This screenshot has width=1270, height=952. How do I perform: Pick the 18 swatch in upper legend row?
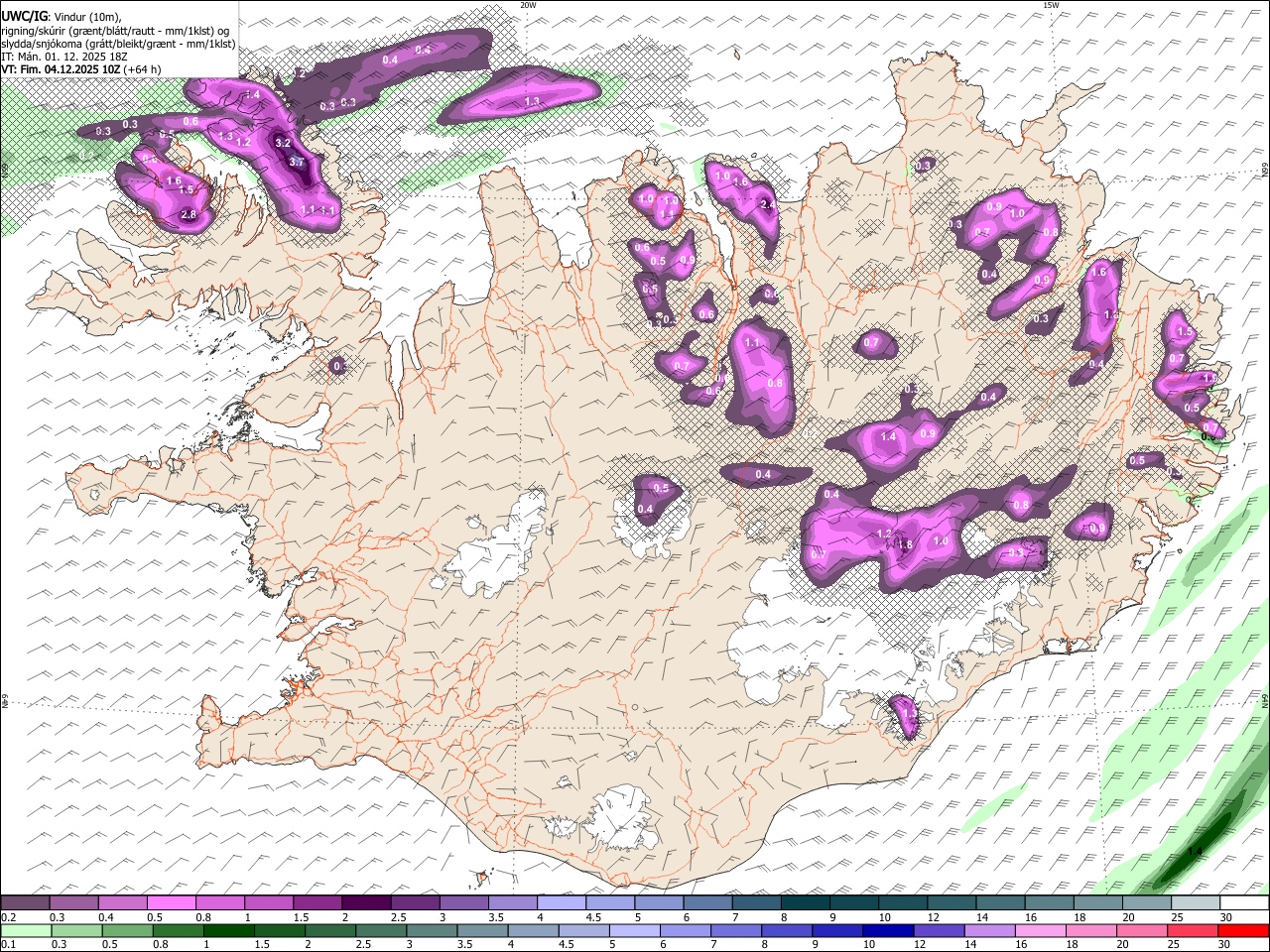(1097, 902)
